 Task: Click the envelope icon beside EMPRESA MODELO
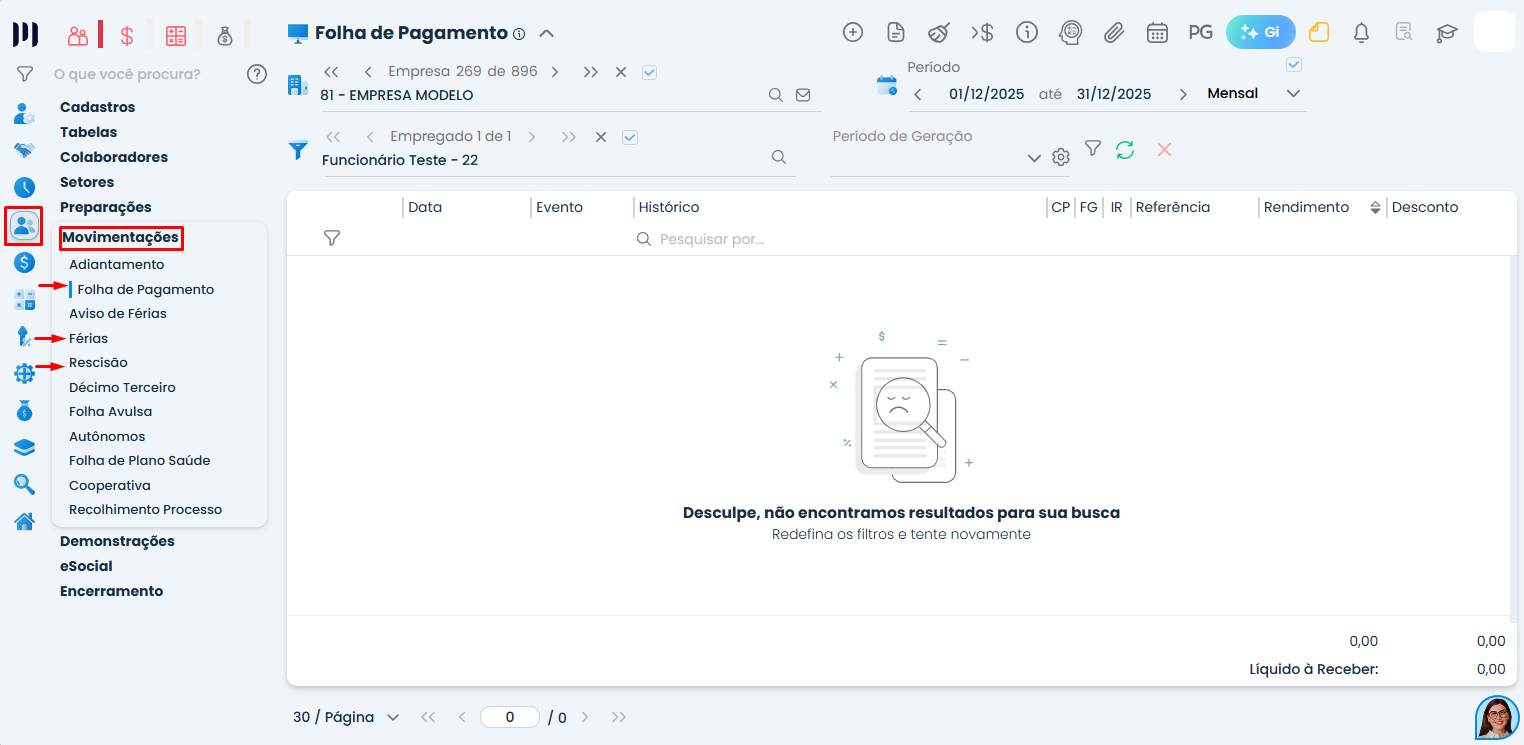pos(803,95)
